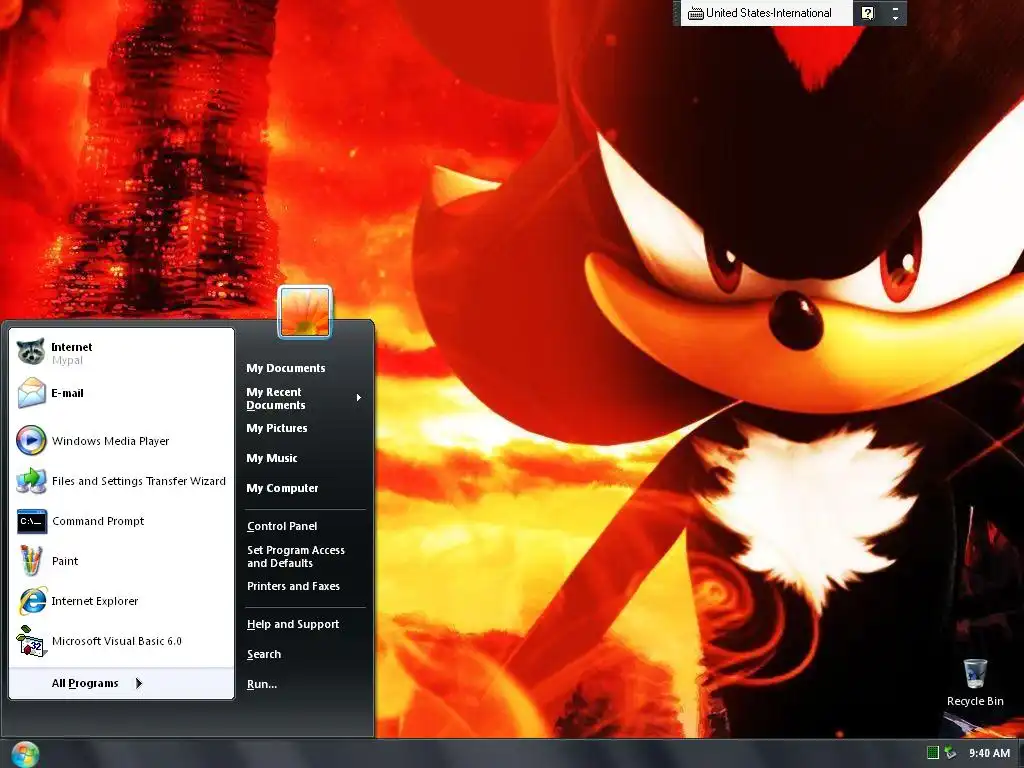Click the green square tray icon
This screenshot has height=768, width=1024.
(x=933, y=753)
